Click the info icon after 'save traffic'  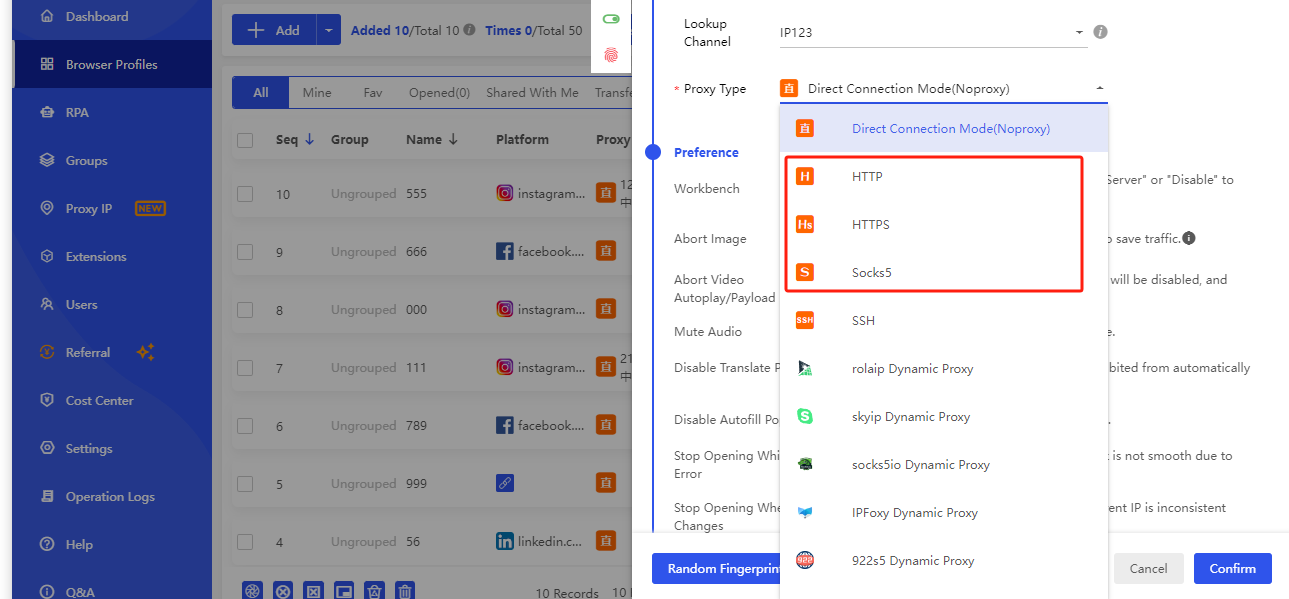[x=1189, y=238]
